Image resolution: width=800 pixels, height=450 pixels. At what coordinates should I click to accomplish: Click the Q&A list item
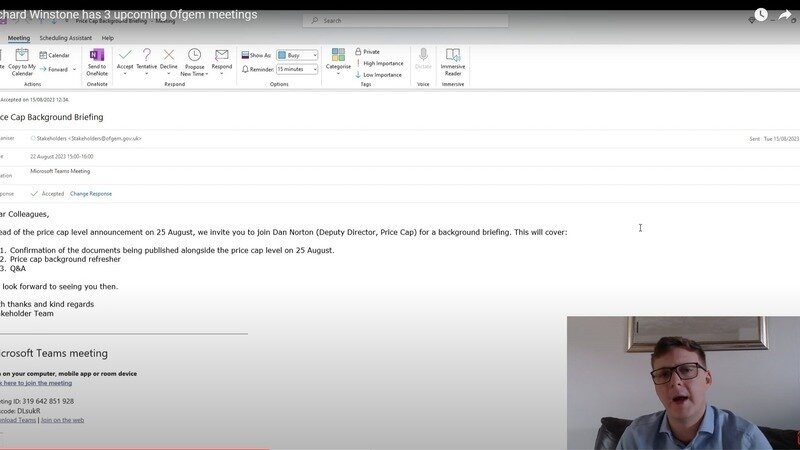[x=18, y=268]
